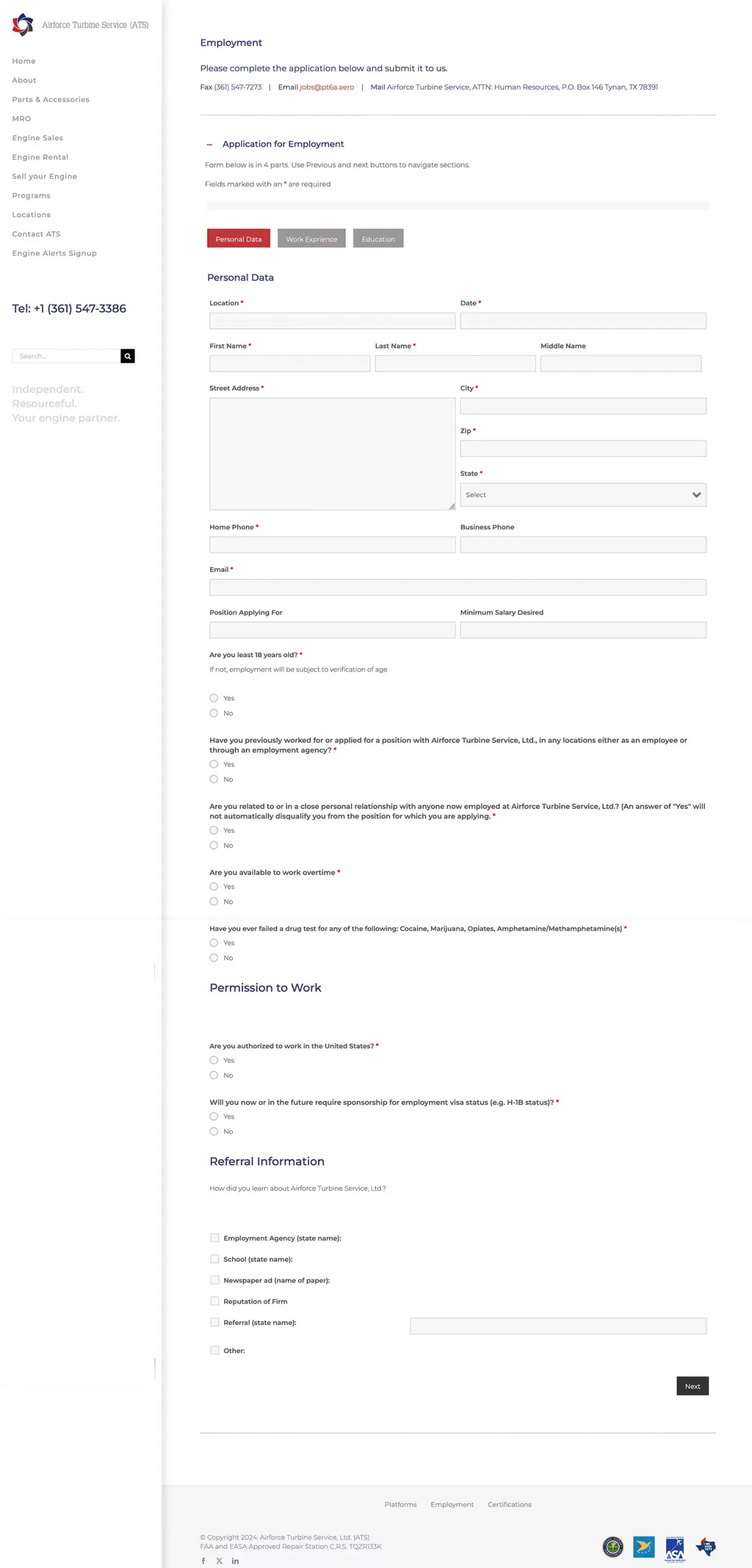Collapse the Application for Employment section
The width and height of the screenshot is (752, 1568).
click(x=210, y=145)
